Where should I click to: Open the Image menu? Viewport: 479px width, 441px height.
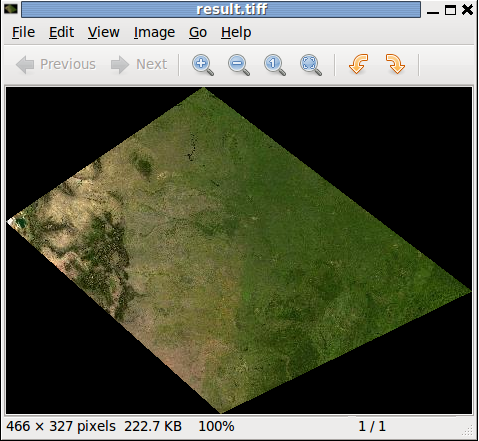pyautogui.click(x=154, y=33)
